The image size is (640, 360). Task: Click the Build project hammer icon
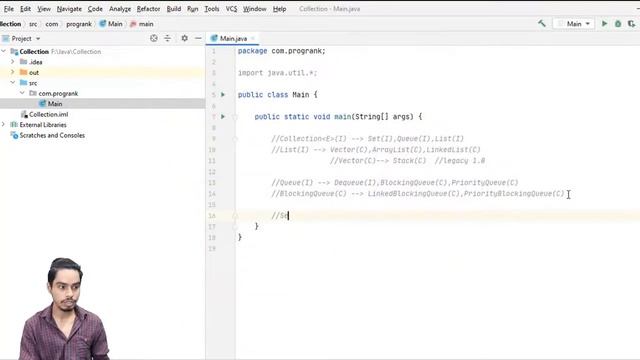tap(542, 24)
